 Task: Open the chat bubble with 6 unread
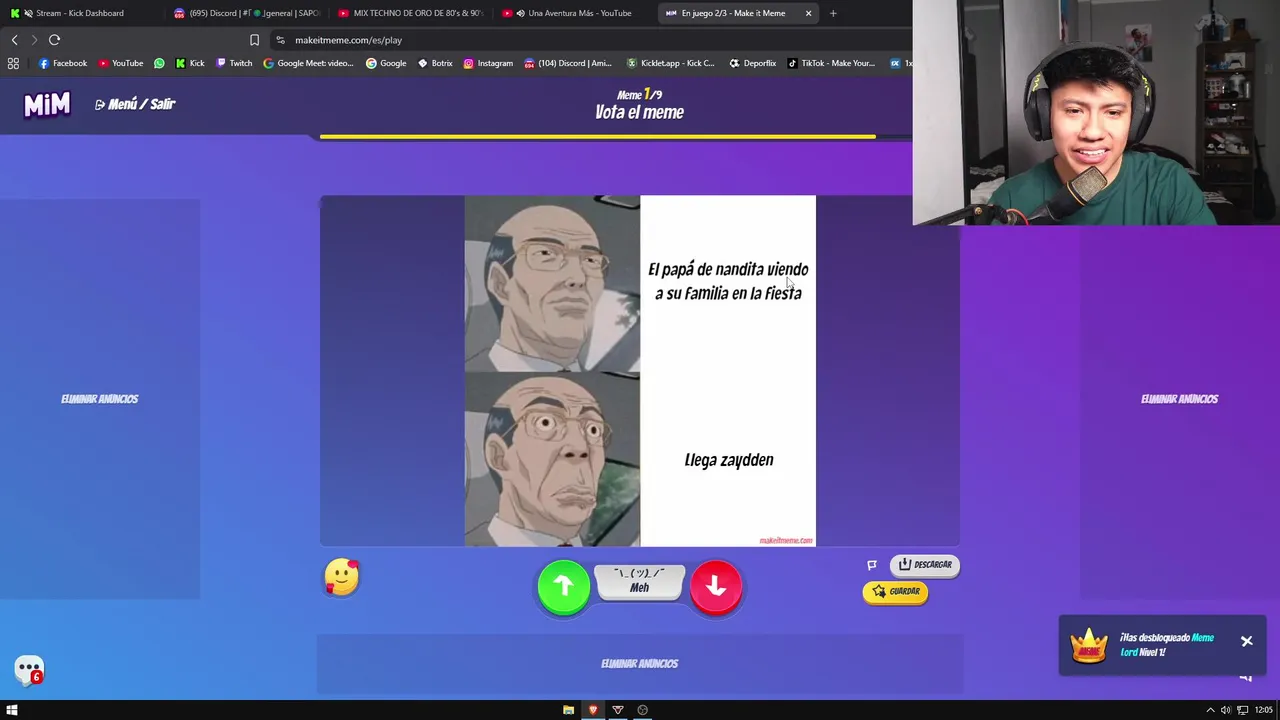point(29,670)
